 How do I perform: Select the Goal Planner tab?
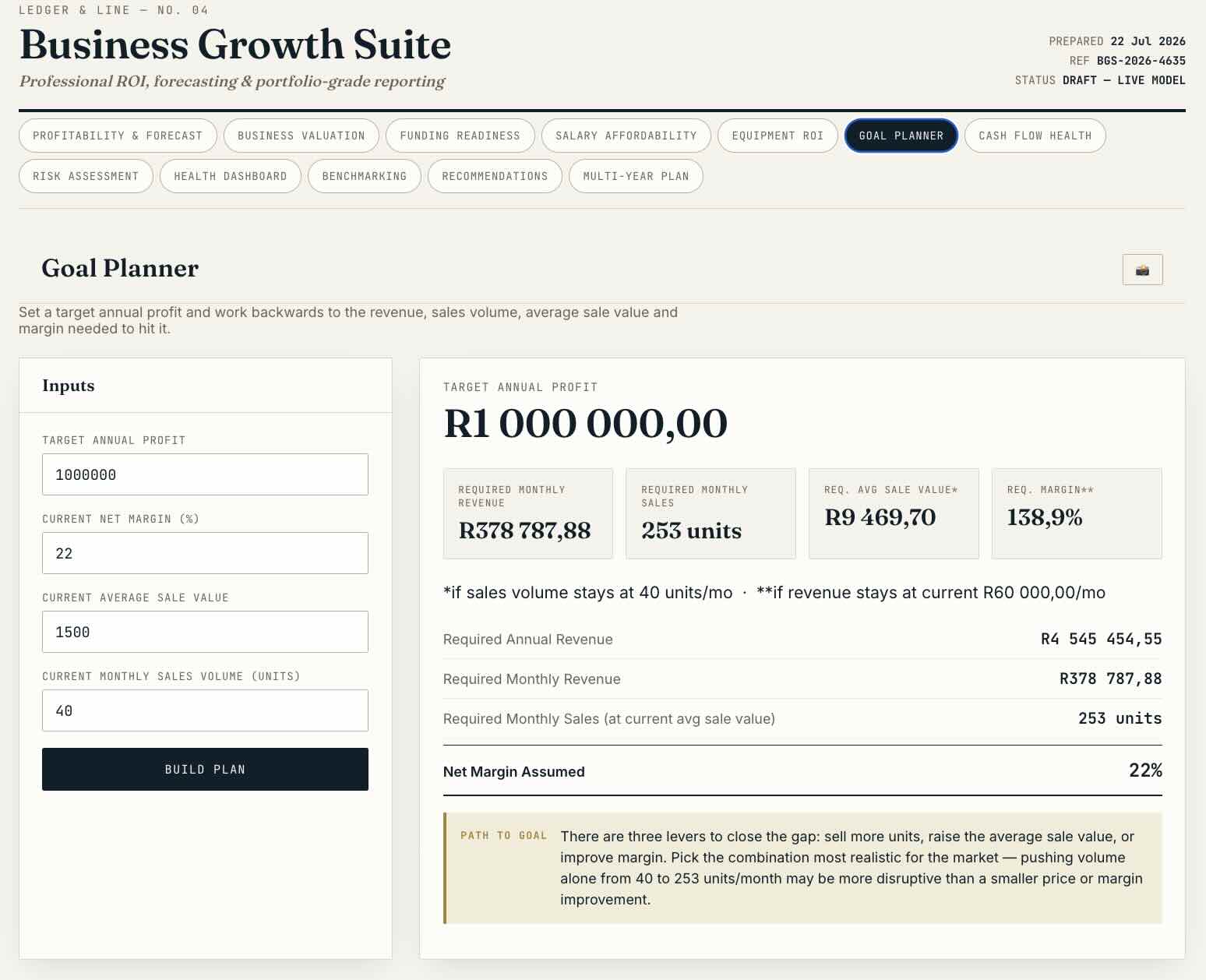901,136
